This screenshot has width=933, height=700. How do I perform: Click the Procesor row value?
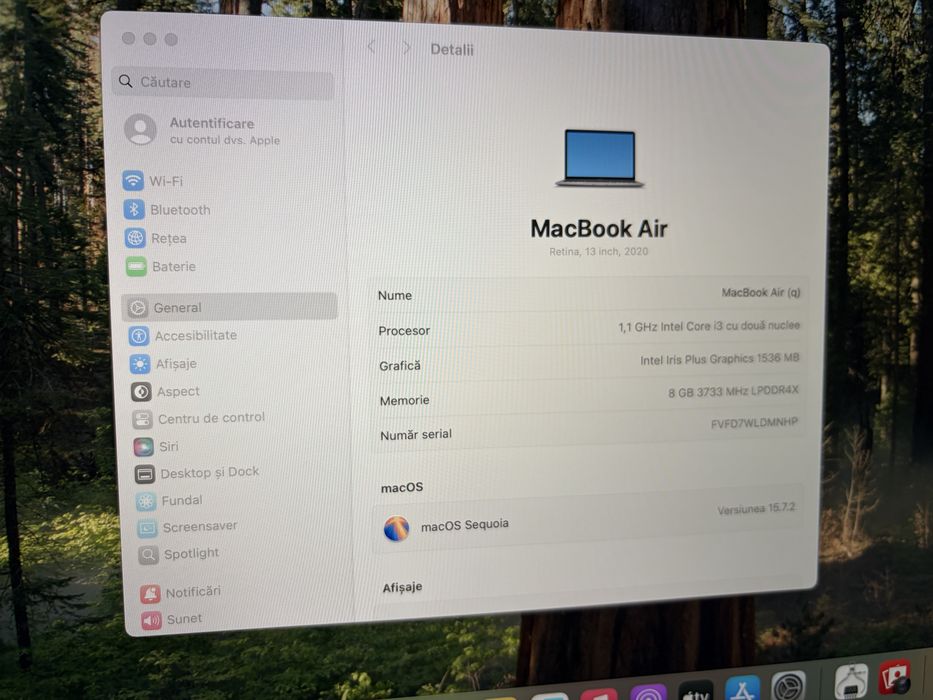(x=709, y=326)
